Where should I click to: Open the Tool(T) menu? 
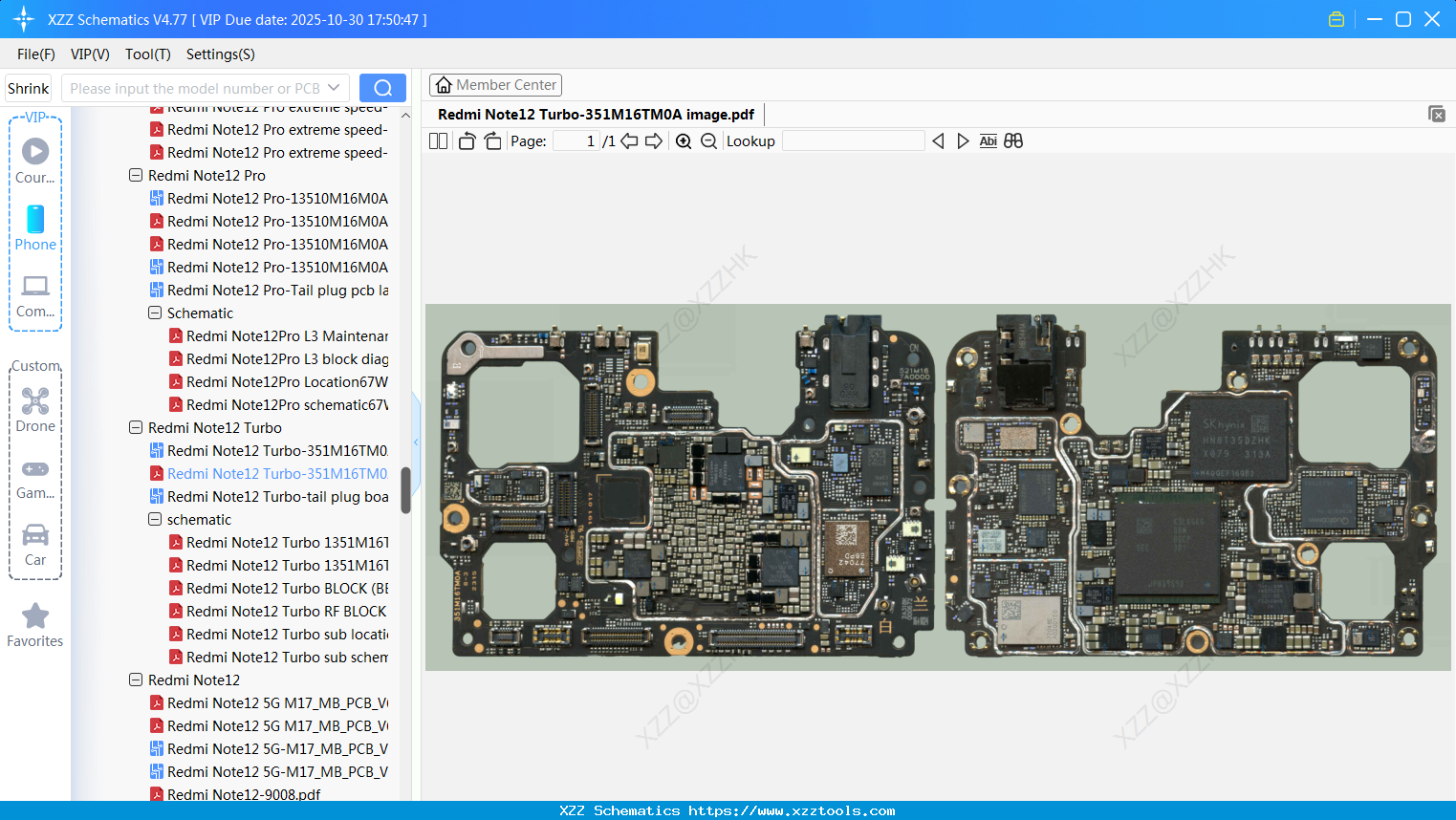click(147, 54)
